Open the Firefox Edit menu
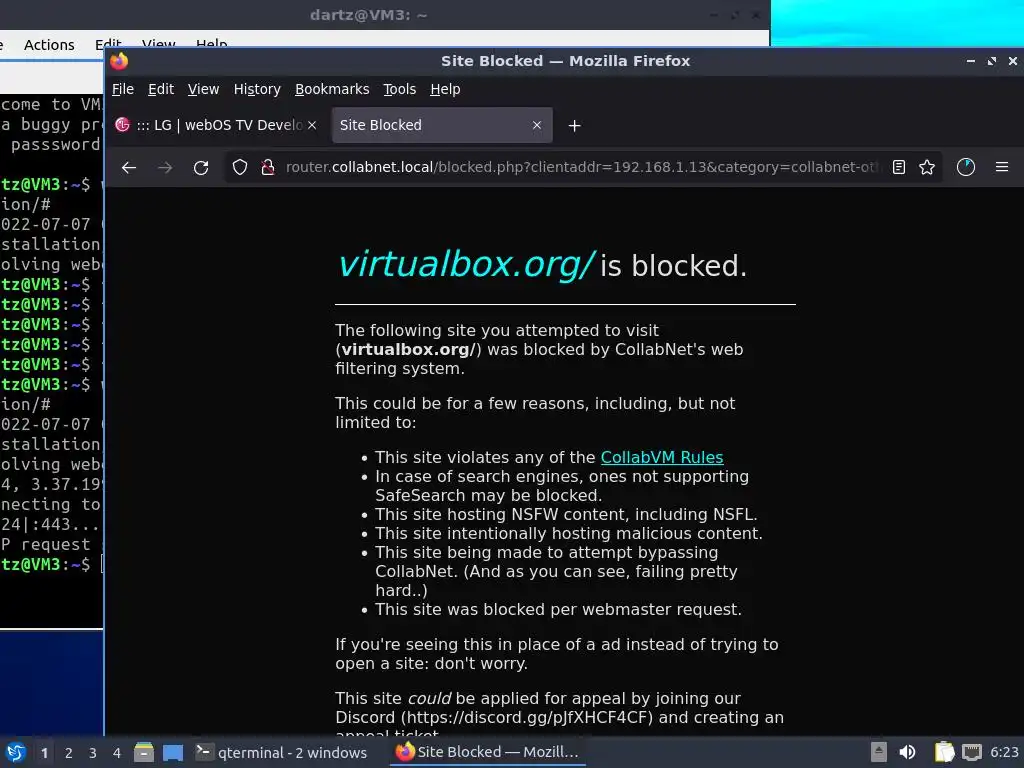The width and height of the screenshot is (1024, 768). pos(161,89)
